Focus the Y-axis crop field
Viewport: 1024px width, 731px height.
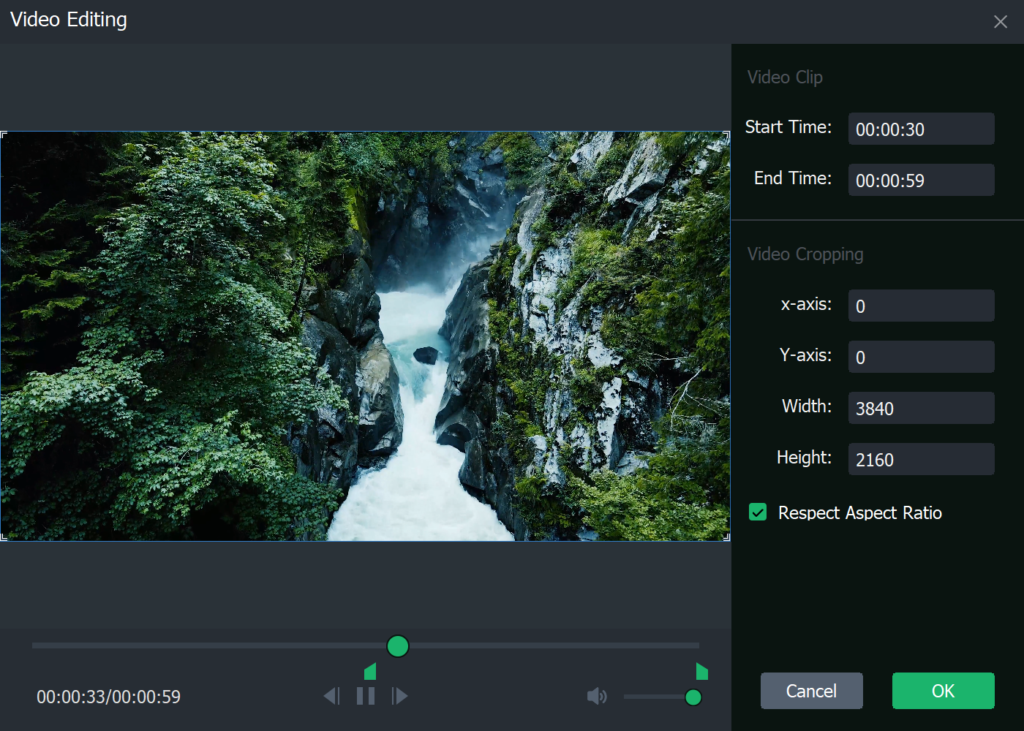(x=921, y=357)
